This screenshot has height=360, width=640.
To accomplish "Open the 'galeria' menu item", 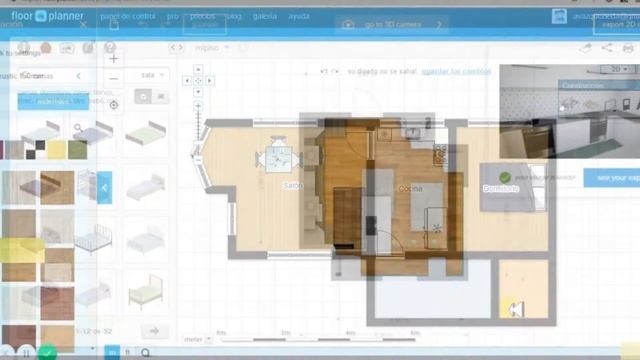I will [x=265, y=16].
